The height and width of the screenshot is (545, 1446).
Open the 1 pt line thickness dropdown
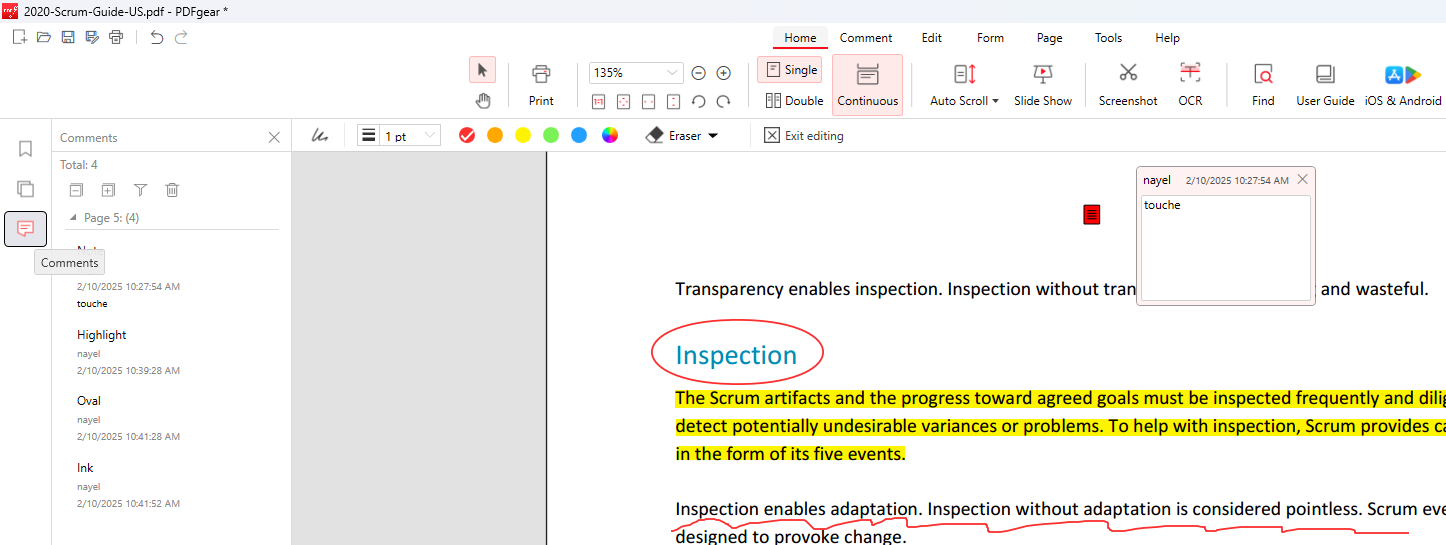click(x=430, y=136)
